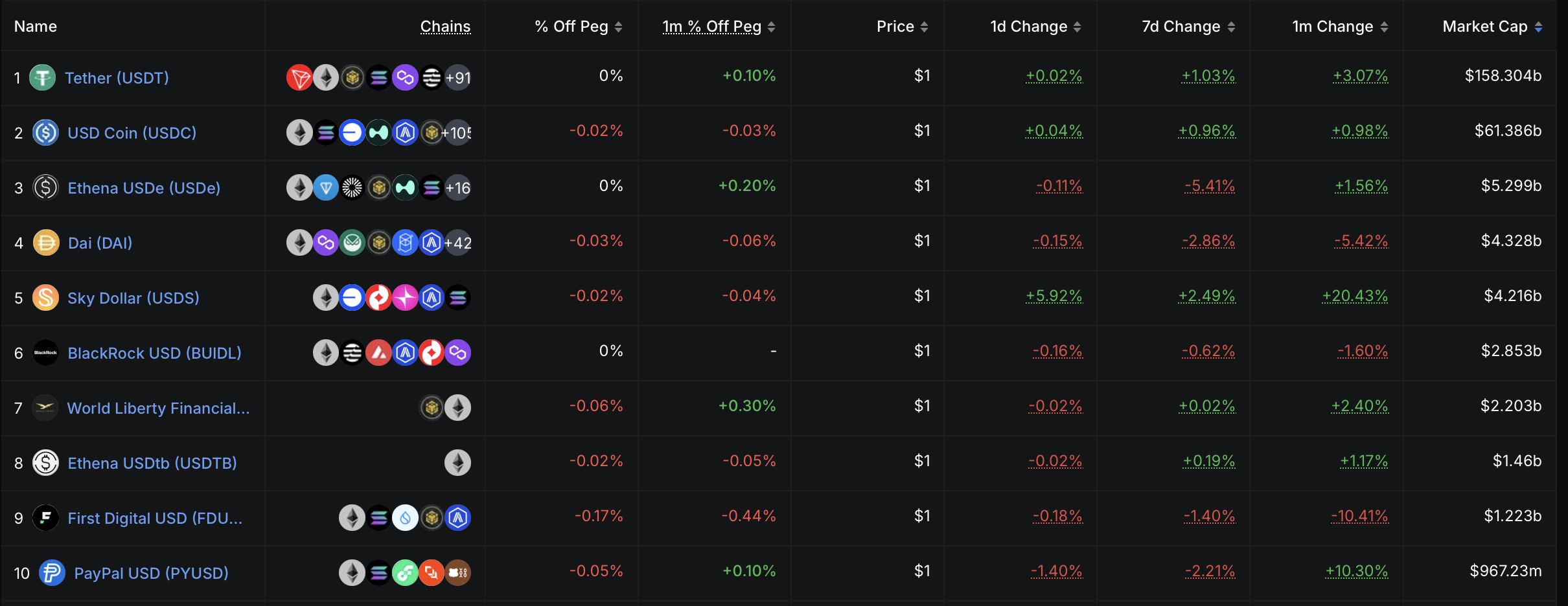Click the Solana chain icon in PayPal USD row
Screen dimensions: 1568x606
(x=378, y=573)
